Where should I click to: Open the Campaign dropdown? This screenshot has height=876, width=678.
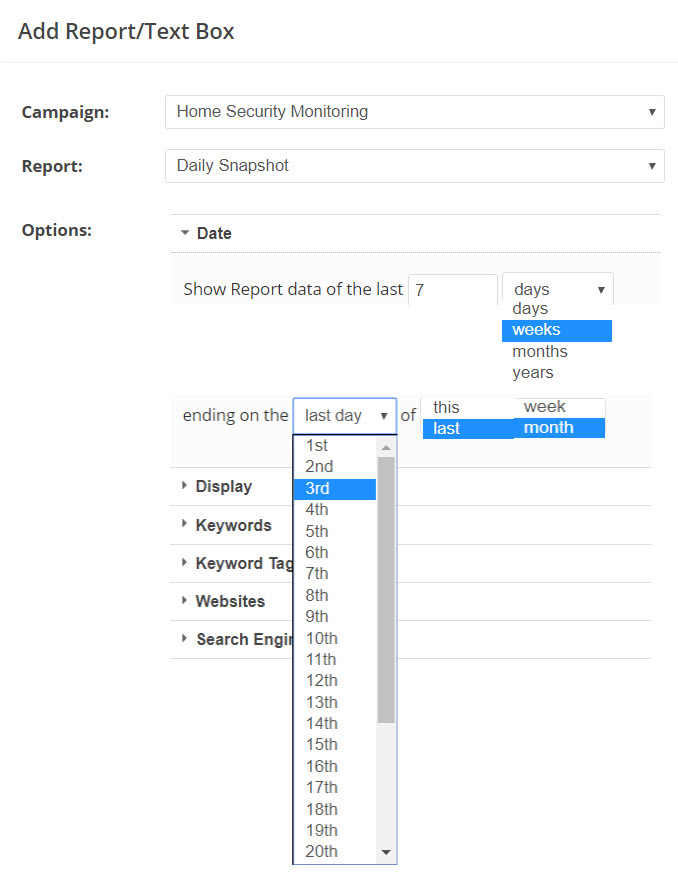click(414, 112)
